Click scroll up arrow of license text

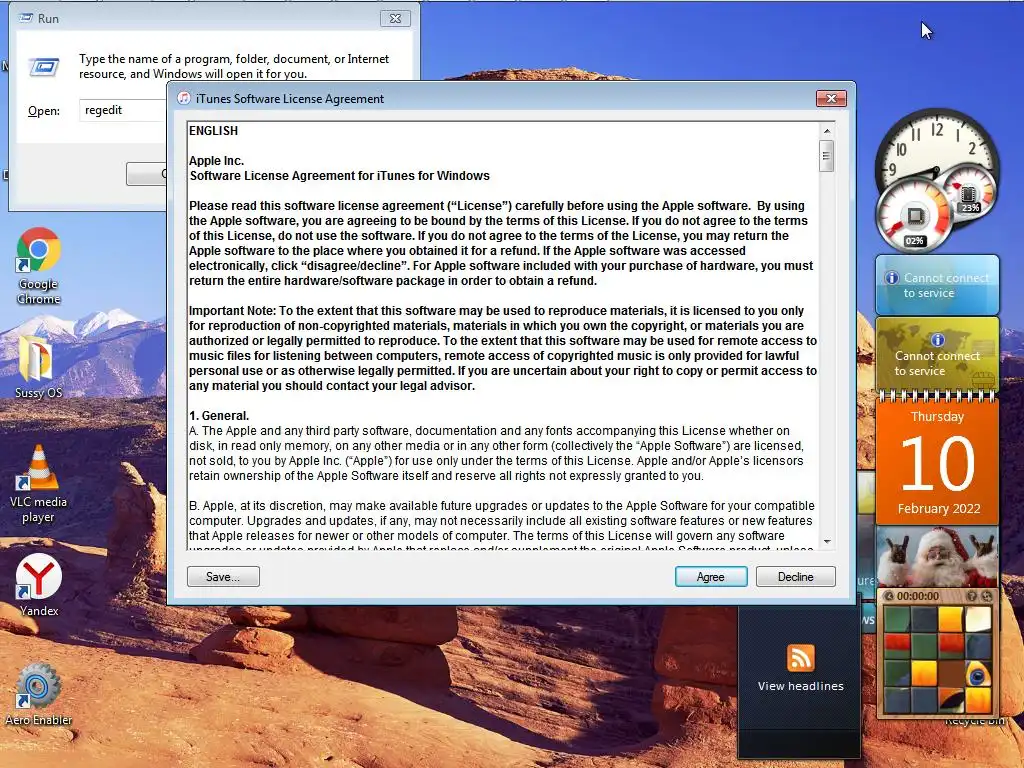tap(827, 131)
